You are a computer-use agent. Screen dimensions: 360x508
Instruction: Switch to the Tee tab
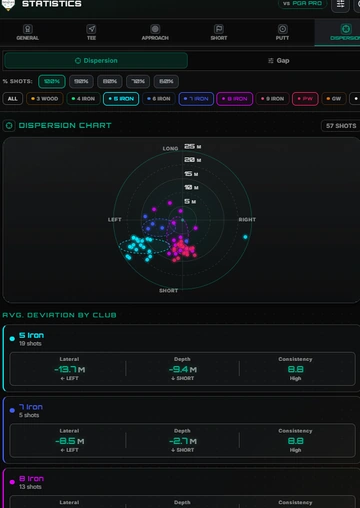coord(91,32)
